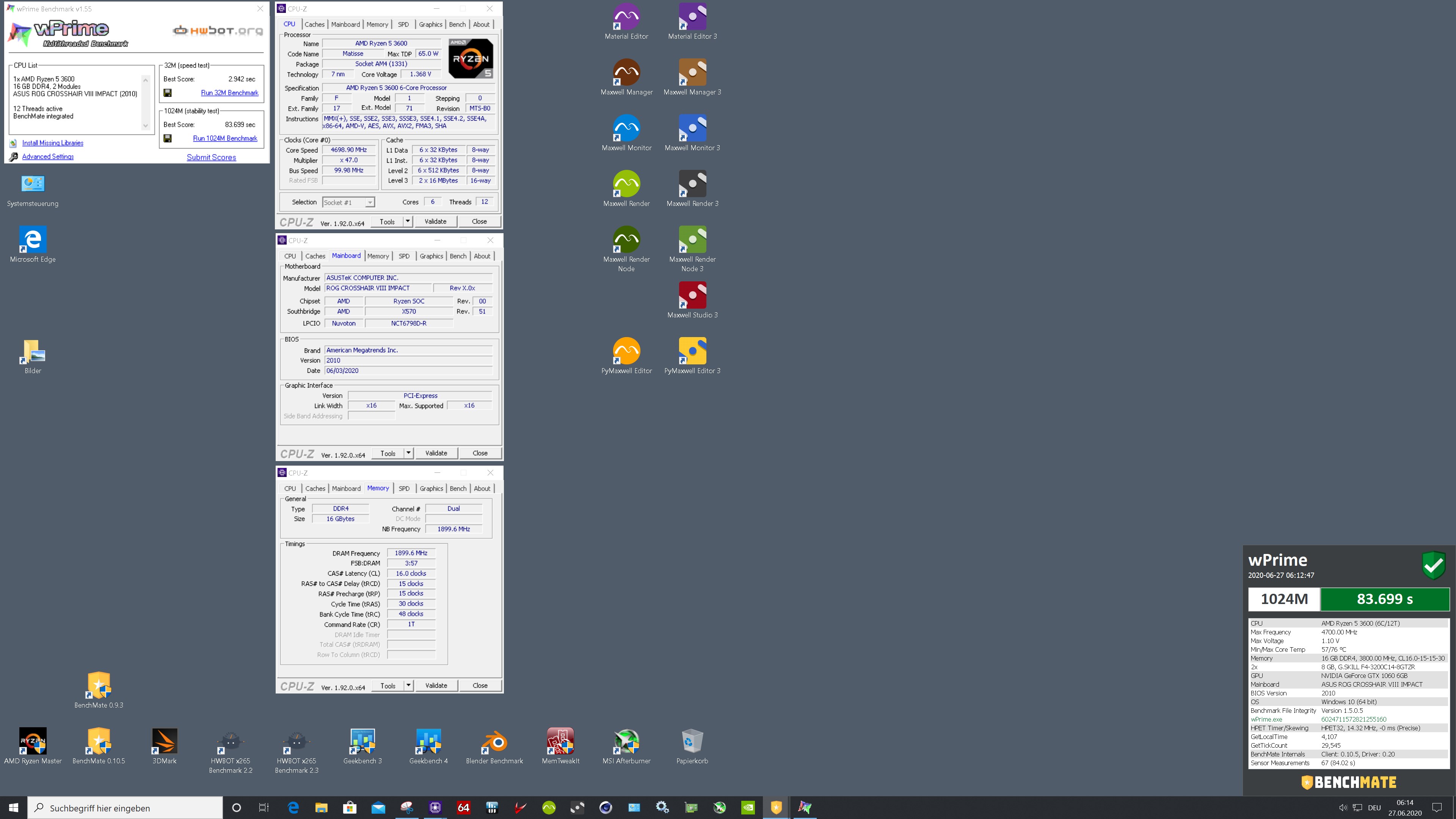The width and height of the screenshot is (1456, 819).
Task: Open the Material Editor 3 desktop shortcut
Action: pyautogui.click(x=692, y=22)
